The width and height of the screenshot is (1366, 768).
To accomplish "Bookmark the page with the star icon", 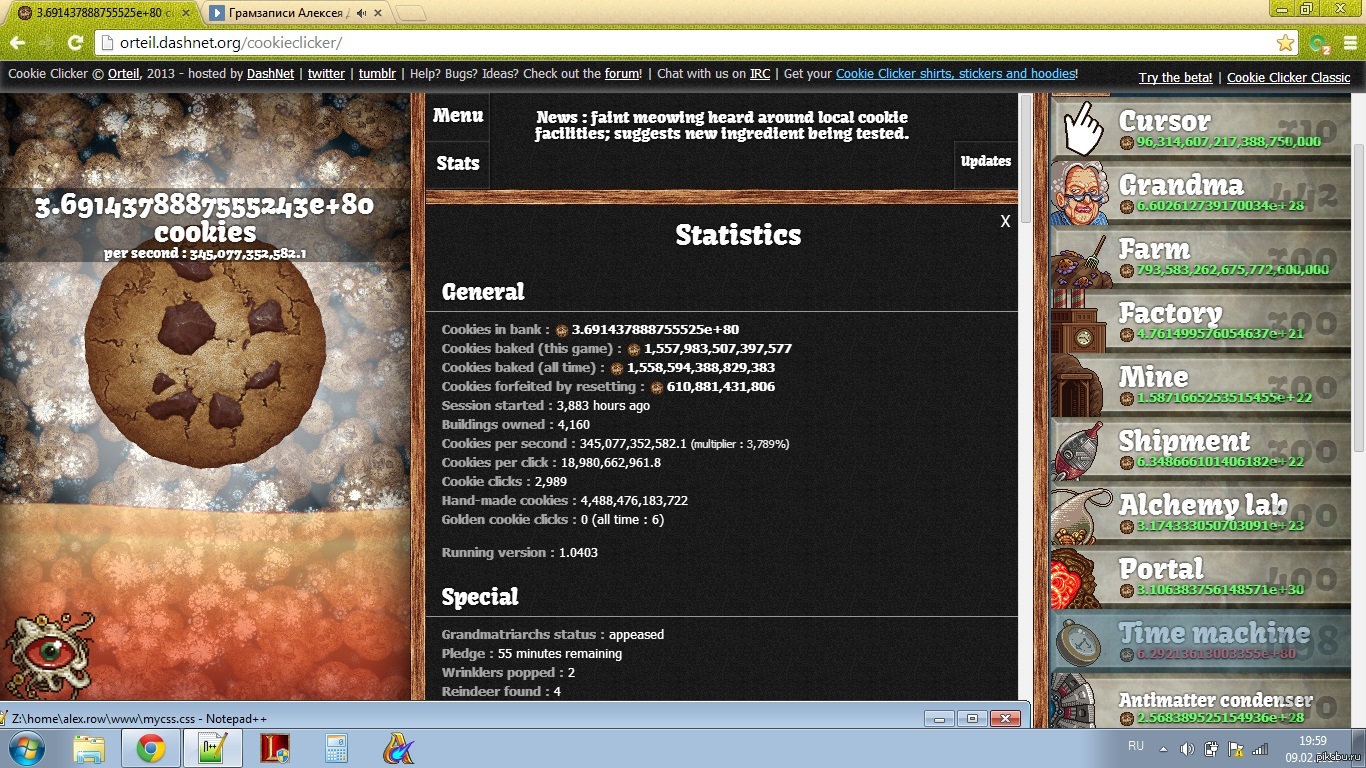I will [x=1284, y=44].
